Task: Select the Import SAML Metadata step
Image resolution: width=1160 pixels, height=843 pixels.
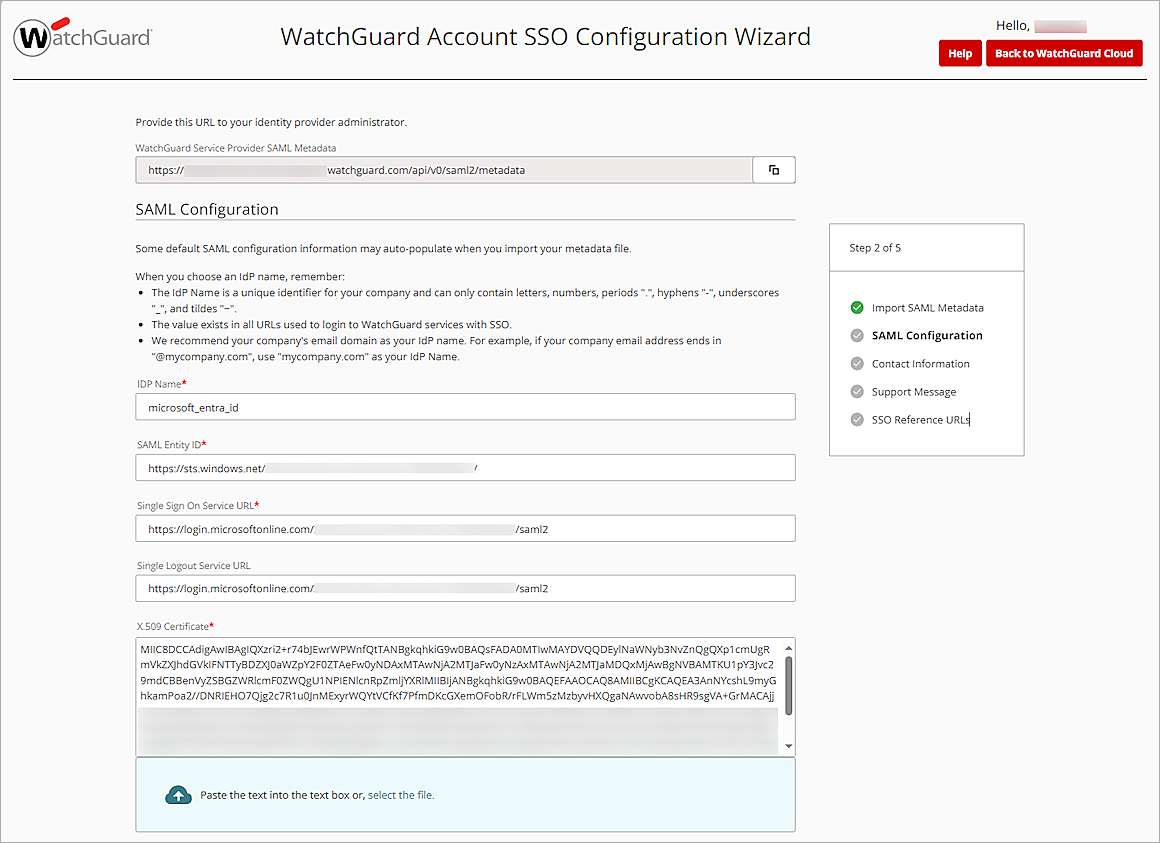Action: pyautogui.click(x=928, y=307)
